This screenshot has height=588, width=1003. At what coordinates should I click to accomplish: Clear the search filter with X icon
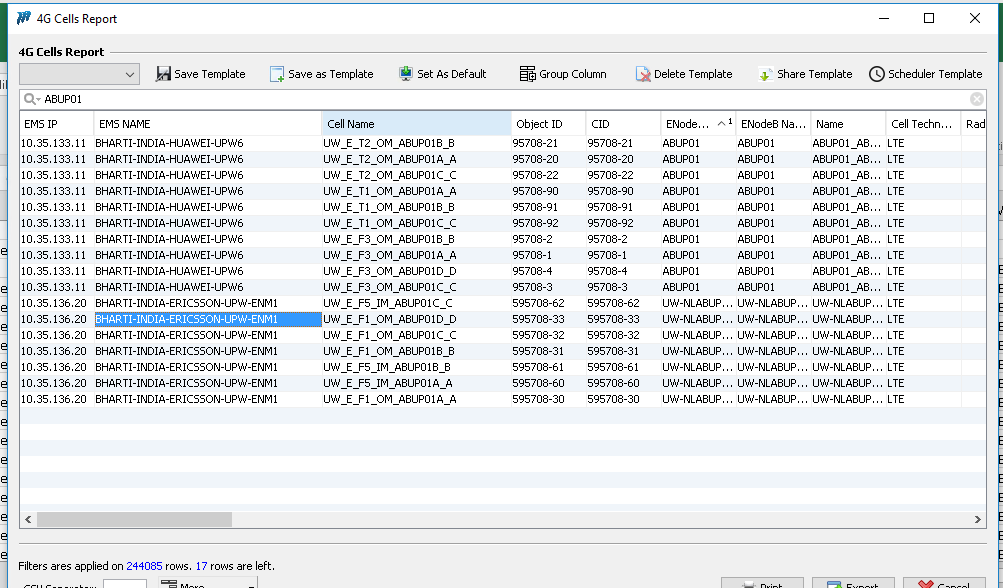coord(977,99)
